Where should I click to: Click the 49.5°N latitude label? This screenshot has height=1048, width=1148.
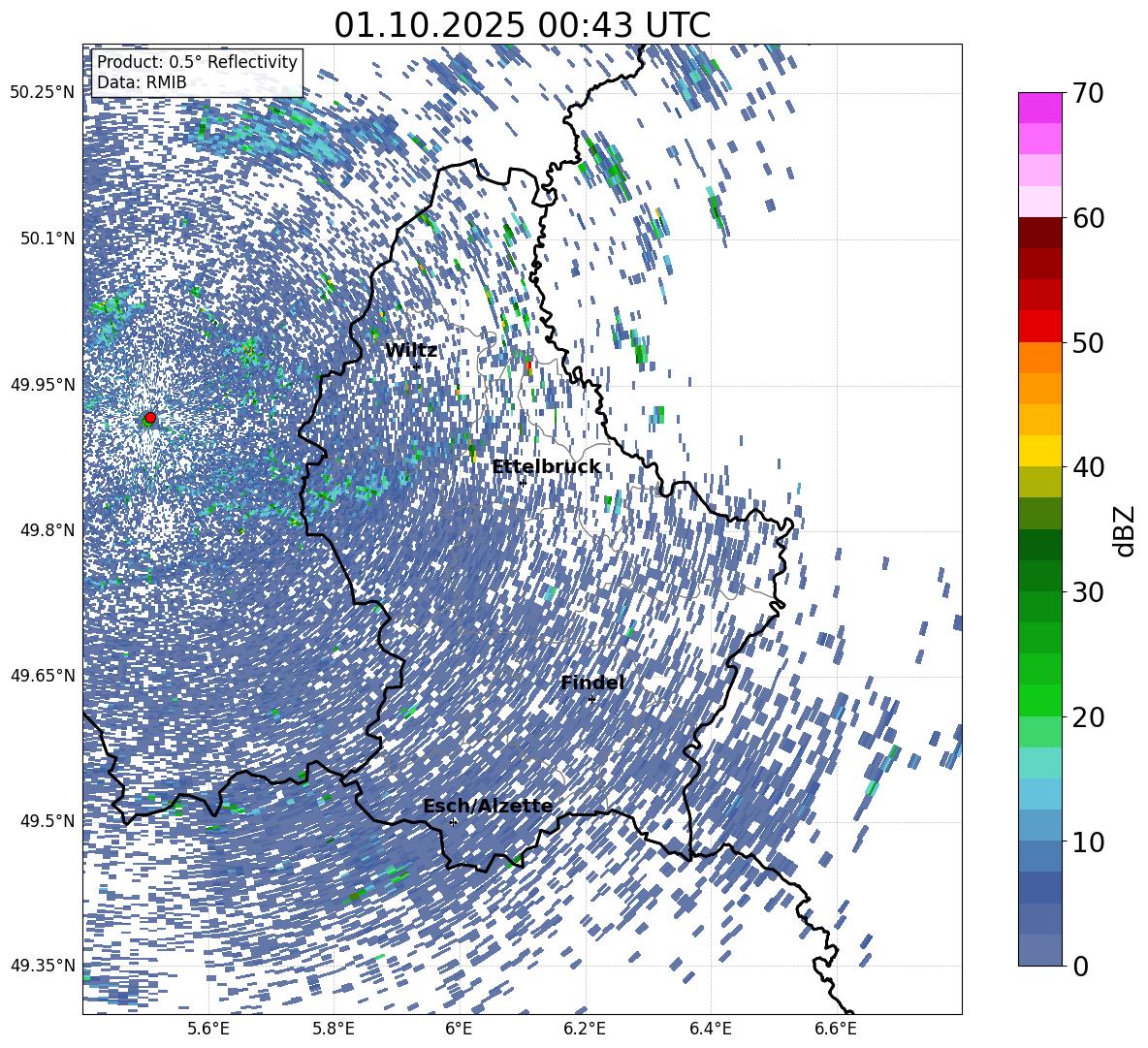point(48,820)
